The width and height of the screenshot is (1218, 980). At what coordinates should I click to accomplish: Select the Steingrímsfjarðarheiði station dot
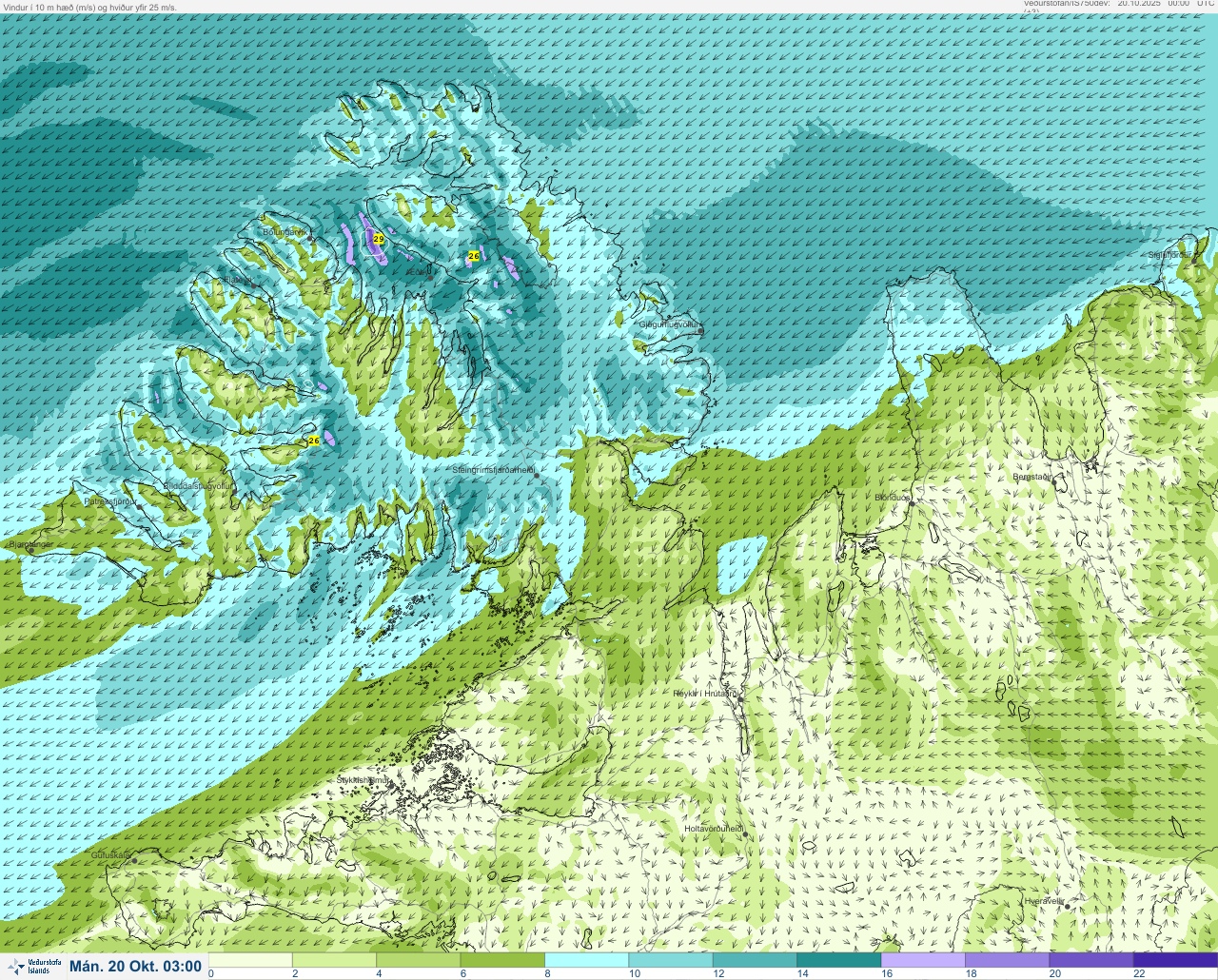click(x=536, y=474)
